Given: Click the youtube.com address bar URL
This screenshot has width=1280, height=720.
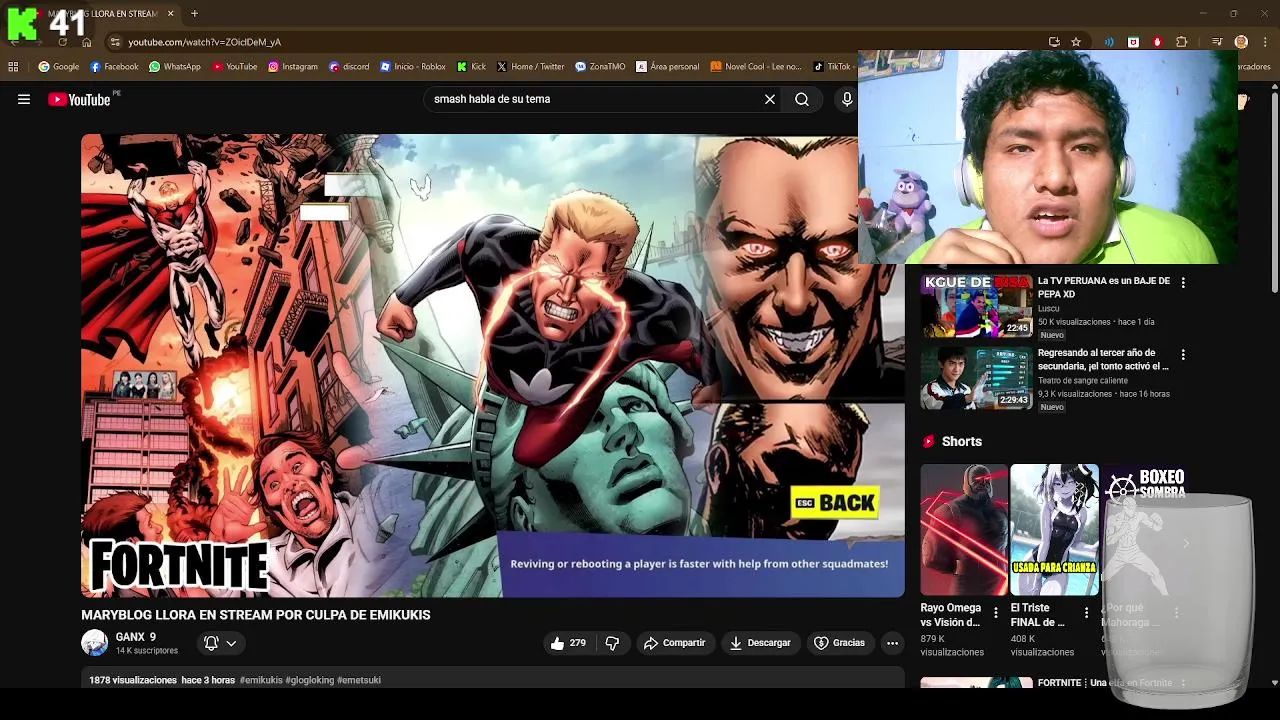Looking at the screenshot, I should 204,42.
